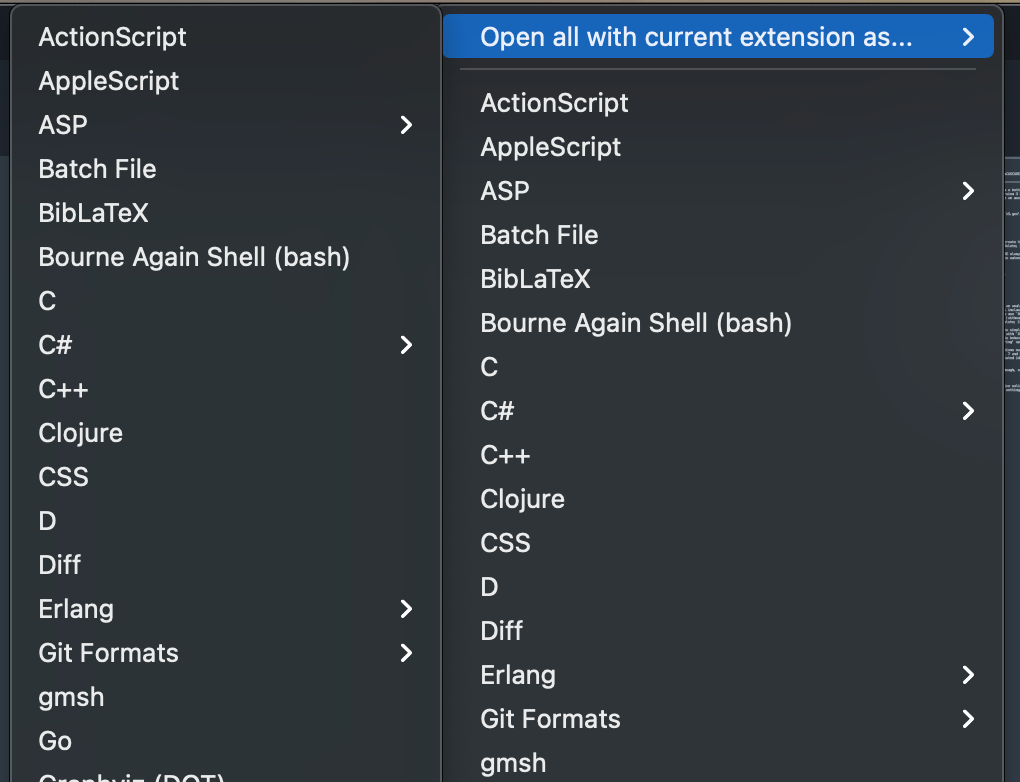Choose ActionScript in the main syntax list
The height and width of the screenshot is (782, 1020).
112,37
